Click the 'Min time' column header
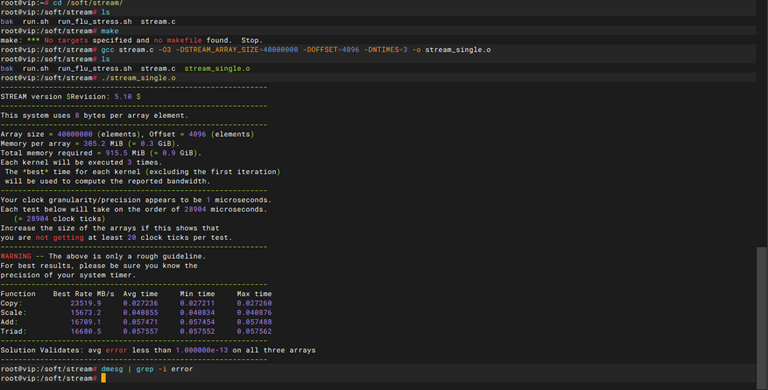 coord(197,294)
